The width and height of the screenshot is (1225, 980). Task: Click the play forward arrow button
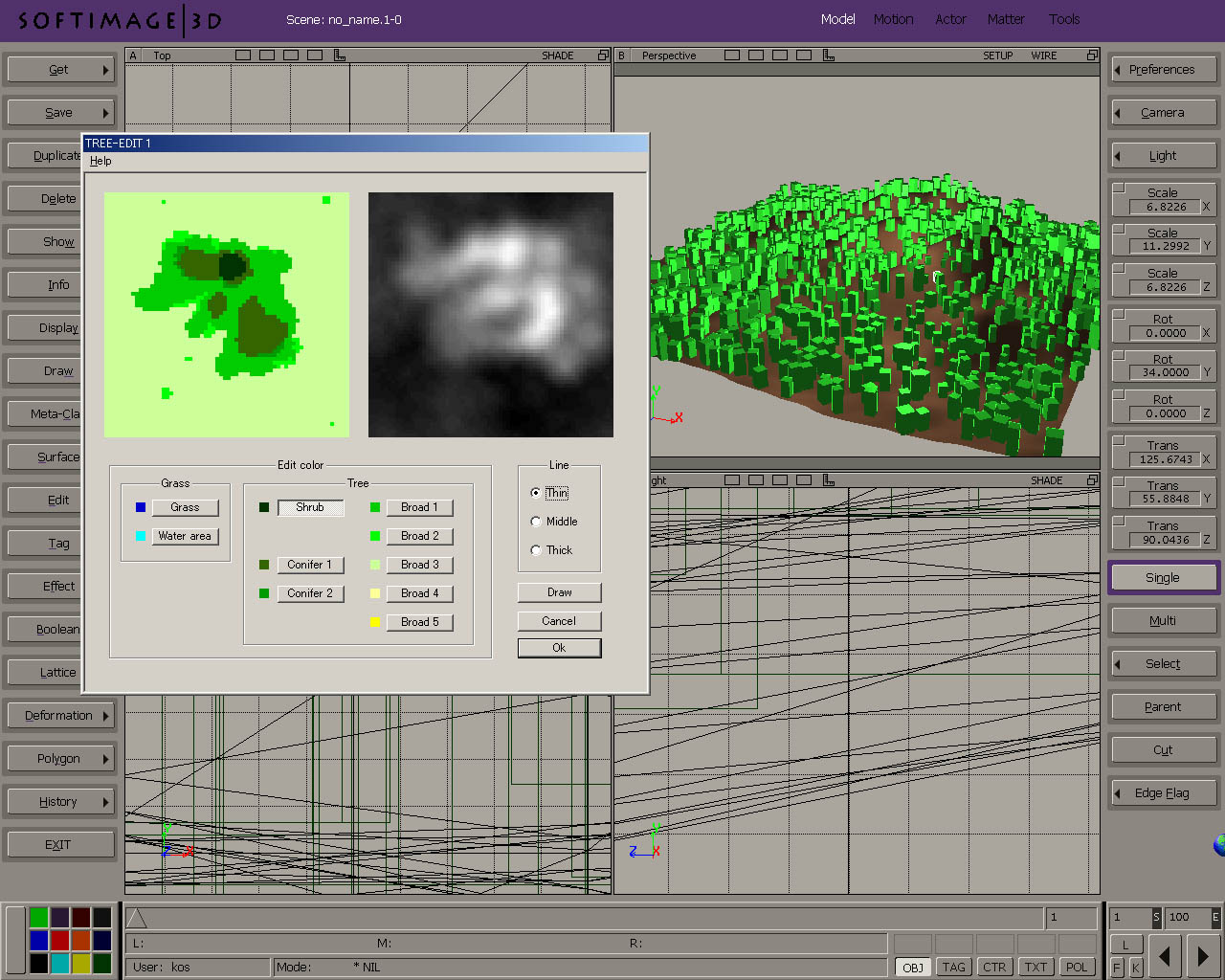(1202, 955)
